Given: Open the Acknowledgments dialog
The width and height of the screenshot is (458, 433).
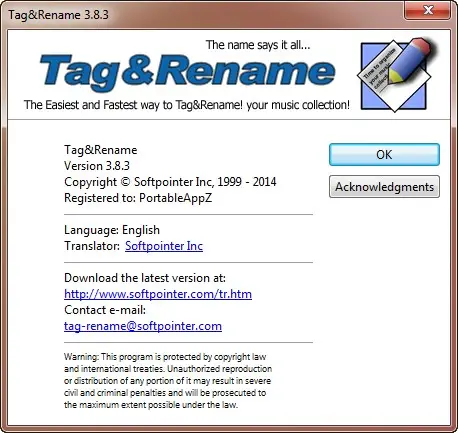Looking at the screenshot, I should click(384, 187).
